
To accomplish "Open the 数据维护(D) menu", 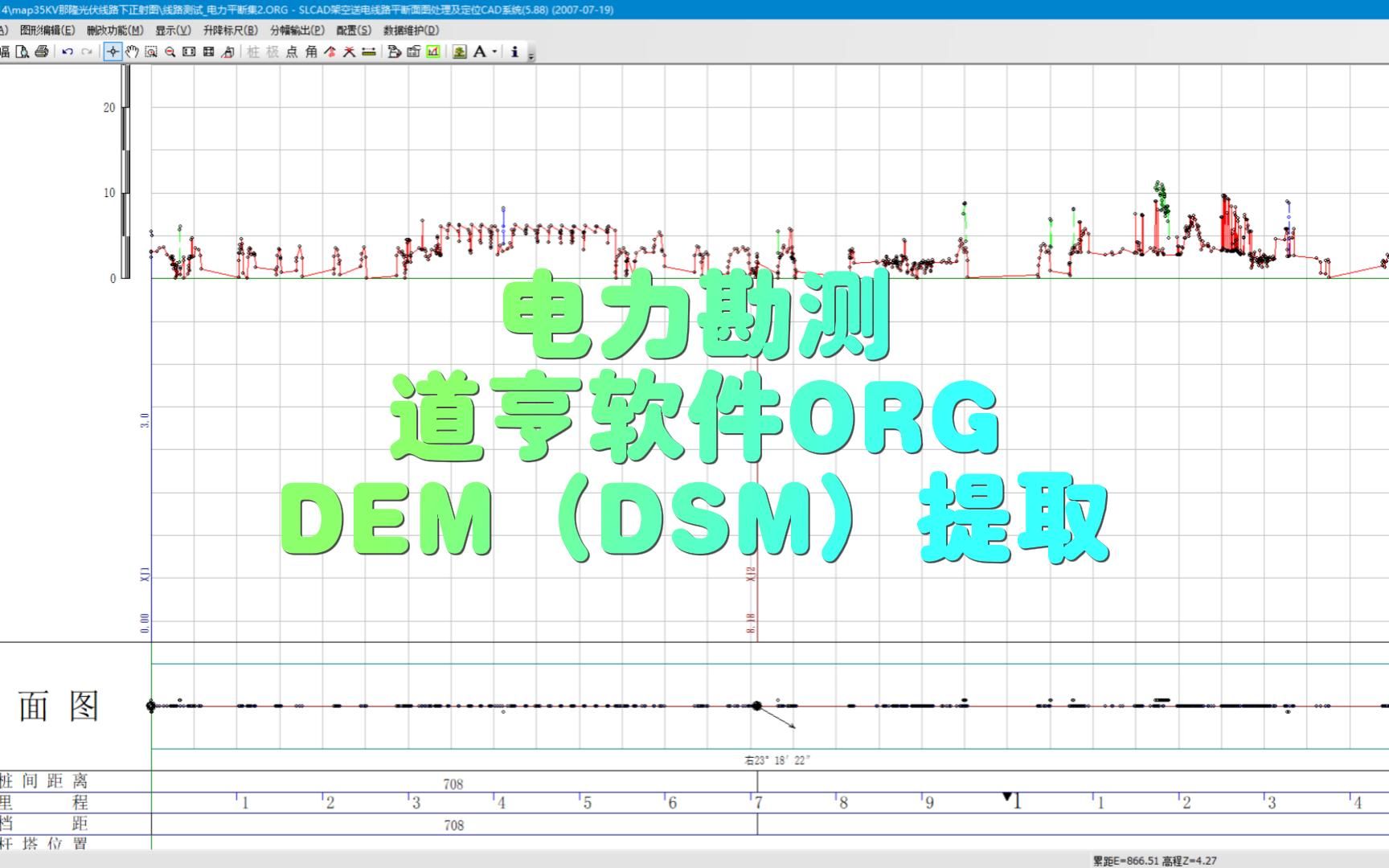I will pos(412,31).
